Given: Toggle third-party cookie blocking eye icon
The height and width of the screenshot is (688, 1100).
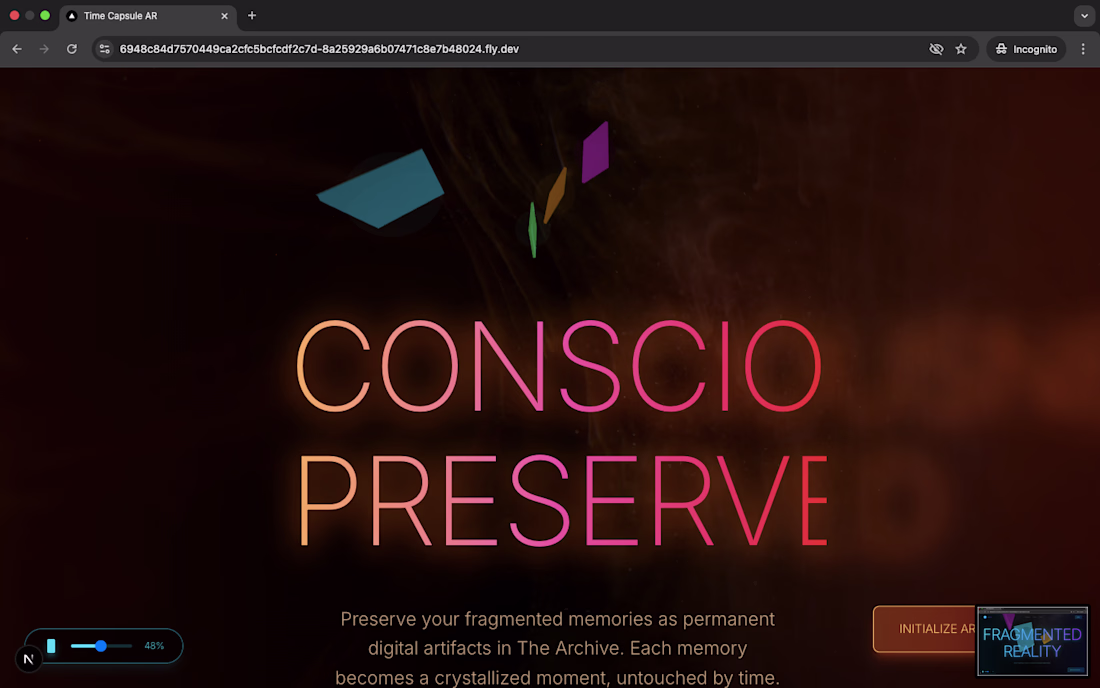Looking at the screenshot, I should [936, 49].
